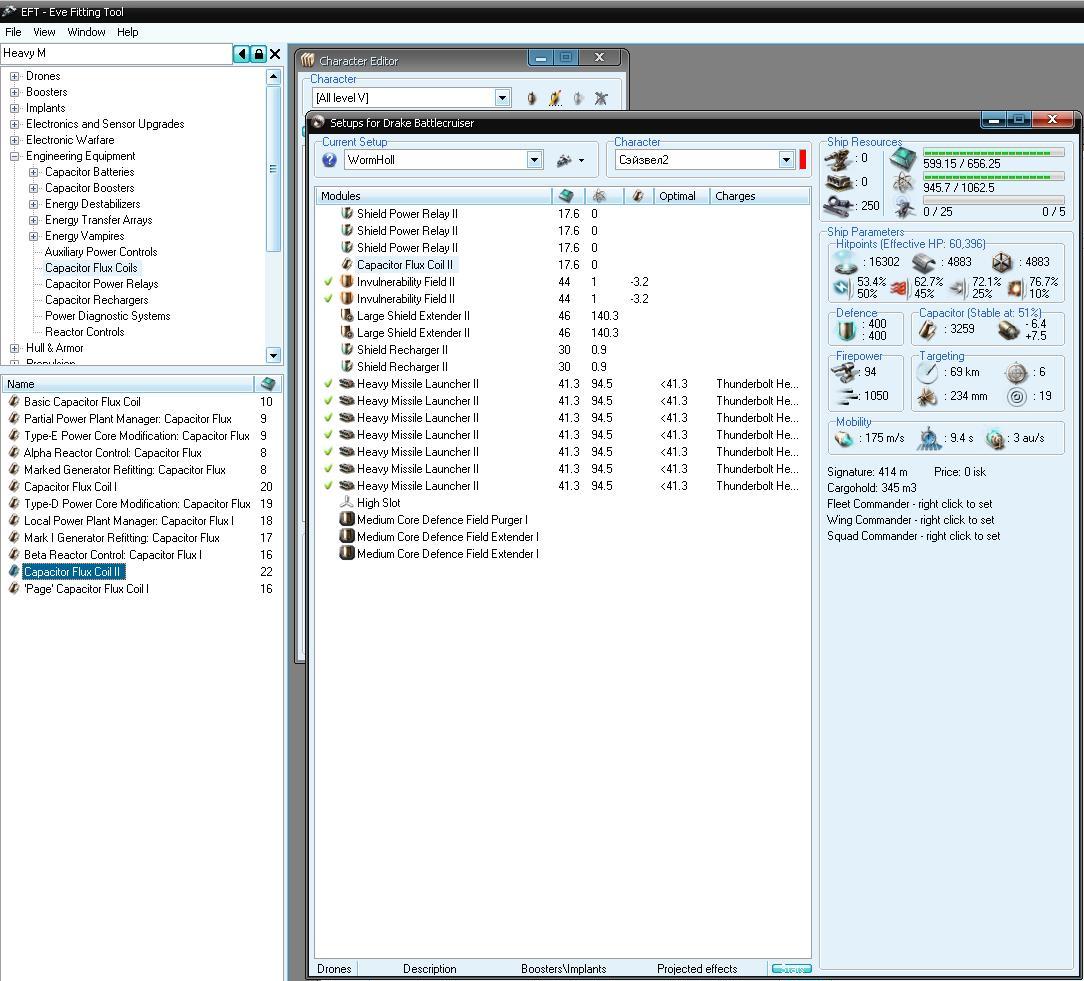Viewport: 1084px width, 981px height.
Task: Open the File menu
Action: tap(13, 32)
